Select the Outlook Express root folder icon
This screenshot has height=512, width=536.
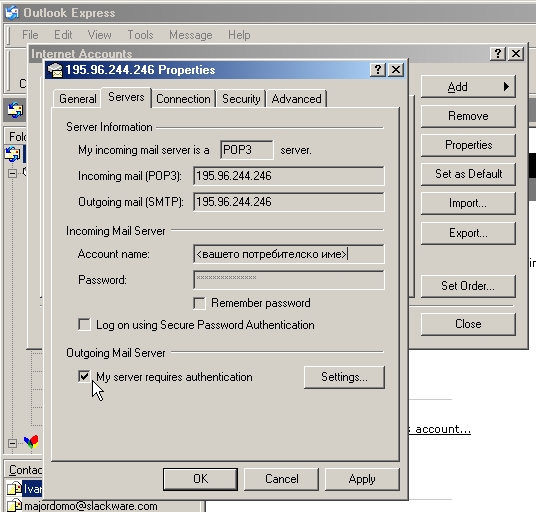[12, 154]
